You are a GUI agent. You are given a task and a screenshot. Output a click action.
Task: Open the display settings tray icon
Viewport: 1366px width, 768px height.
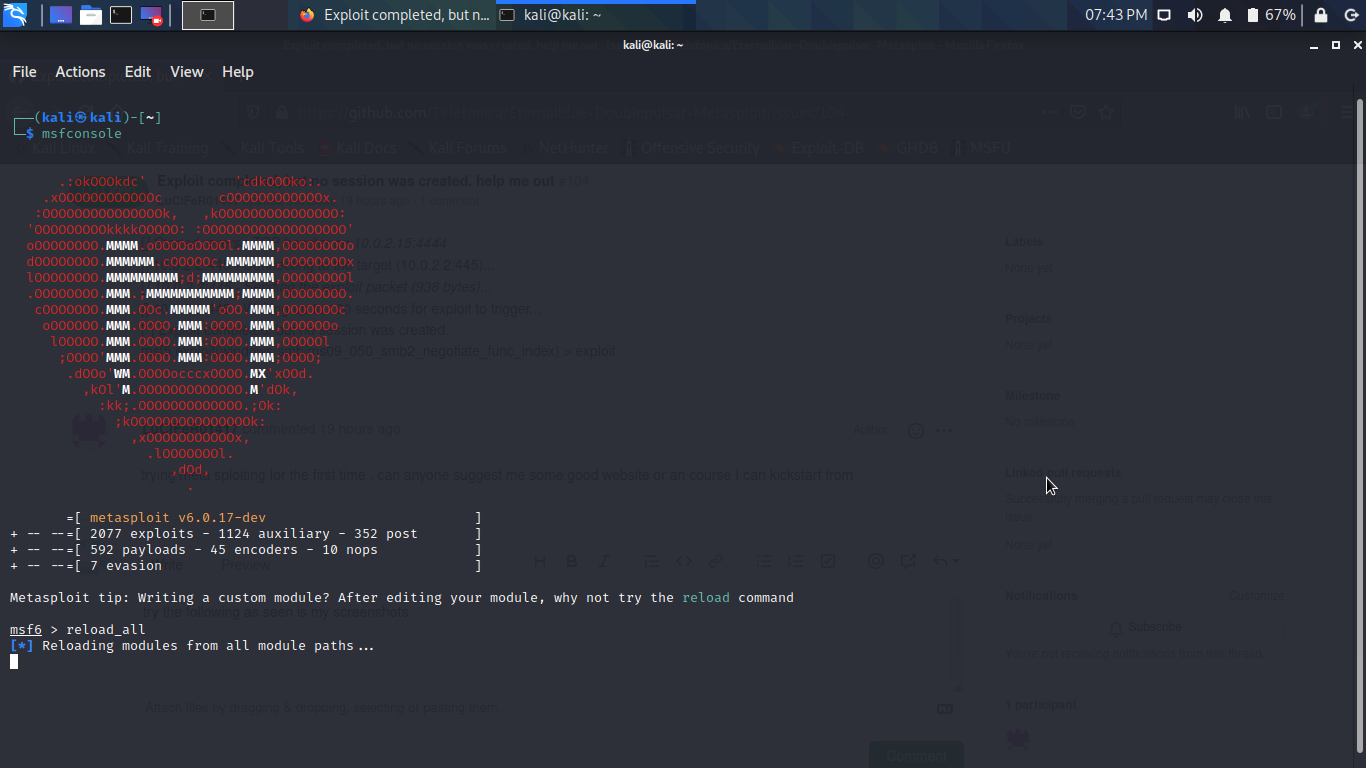pos(1164,15)
